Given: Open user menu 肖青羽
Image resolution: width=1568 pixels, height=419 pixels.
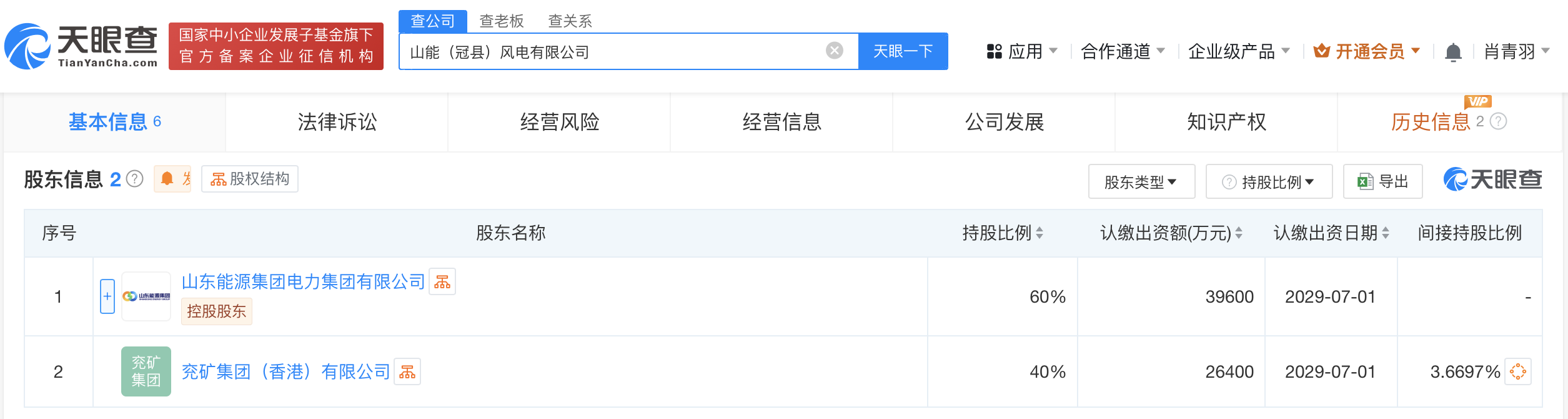Looking at the screenshot, I should tap(1517, 51).
